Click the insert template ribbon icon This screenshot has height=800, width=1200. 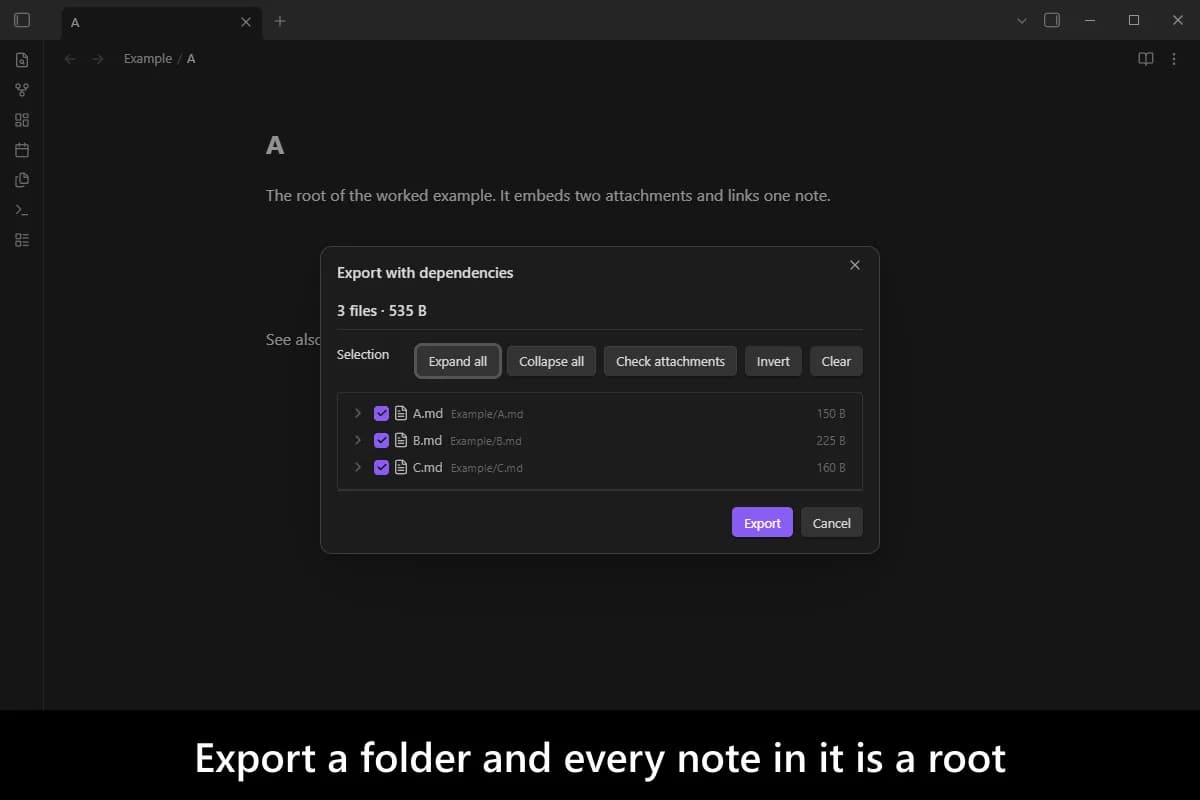(22, 180)
